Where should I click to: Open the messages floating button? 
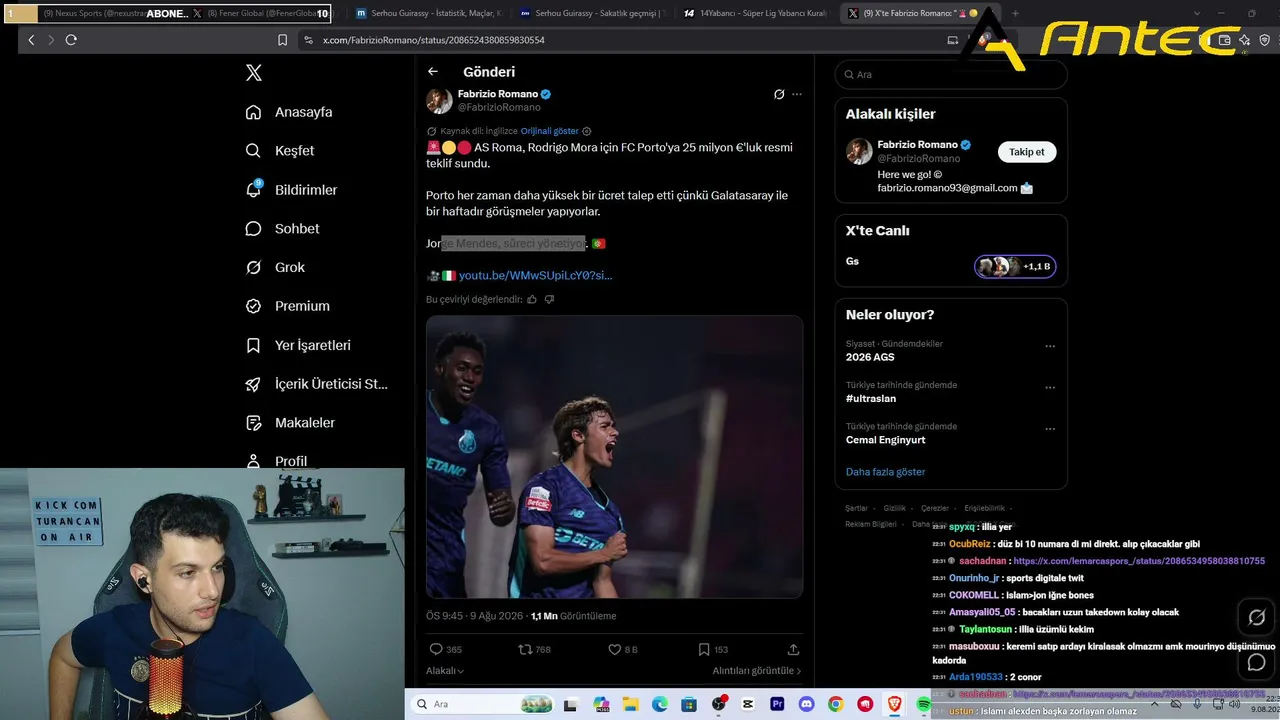tap(1257, 662)
